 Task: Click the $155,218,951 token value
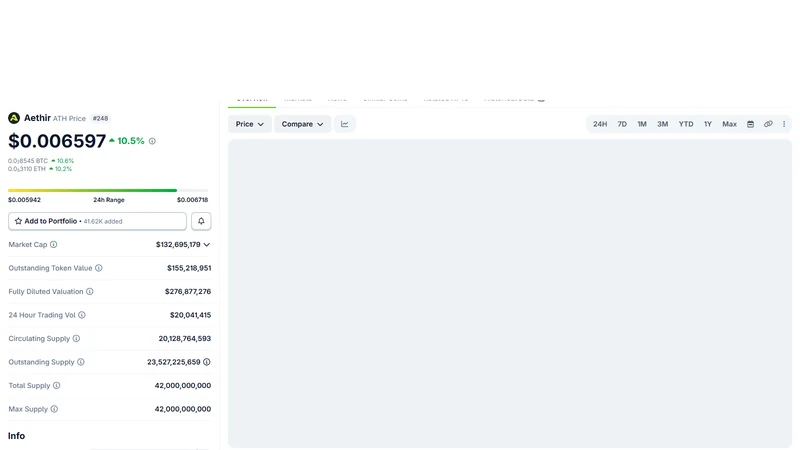(x=189, y=268)
